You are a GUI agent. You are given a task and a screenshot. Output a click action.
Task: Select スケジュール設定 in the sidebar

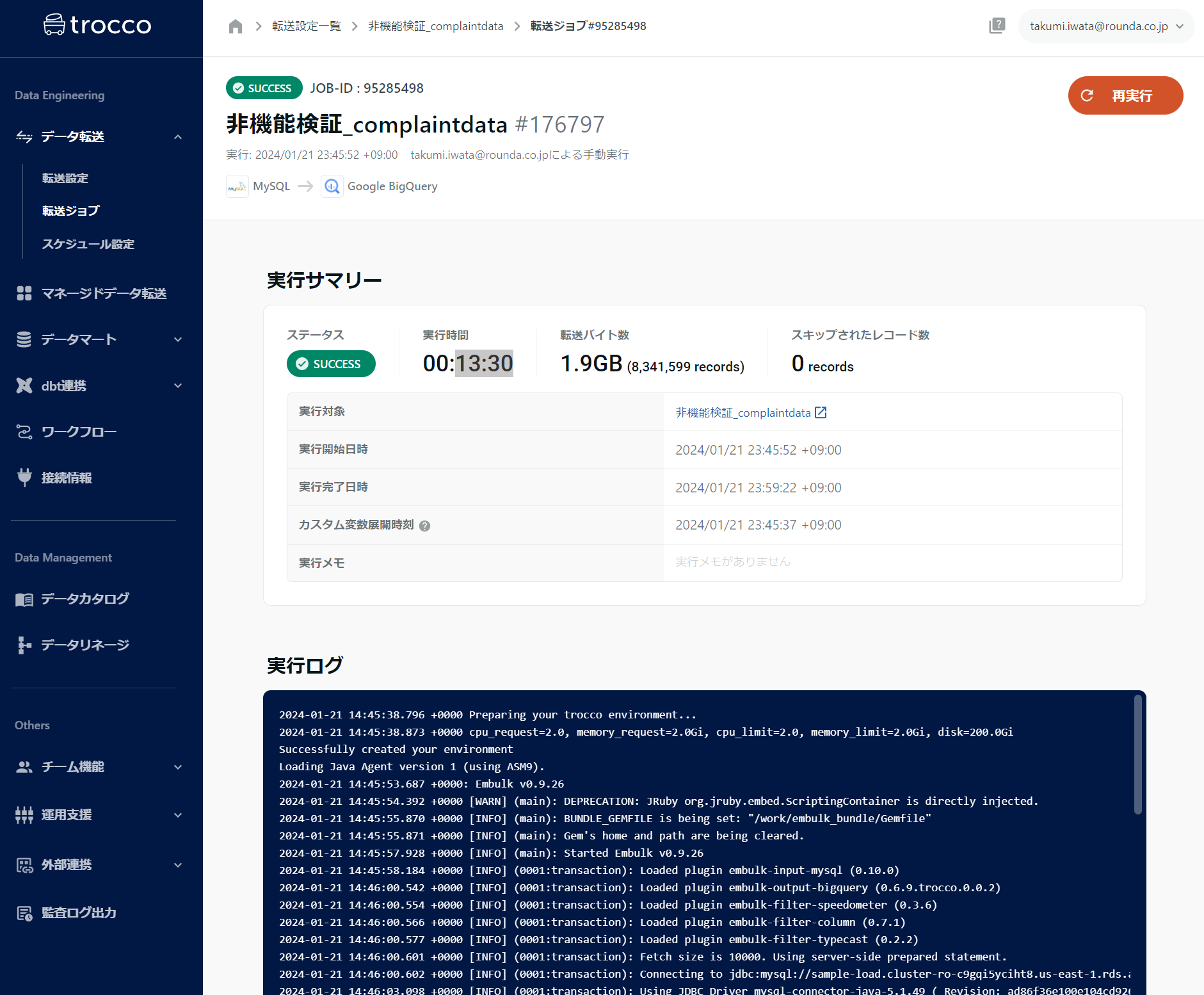tap(88, 245)
